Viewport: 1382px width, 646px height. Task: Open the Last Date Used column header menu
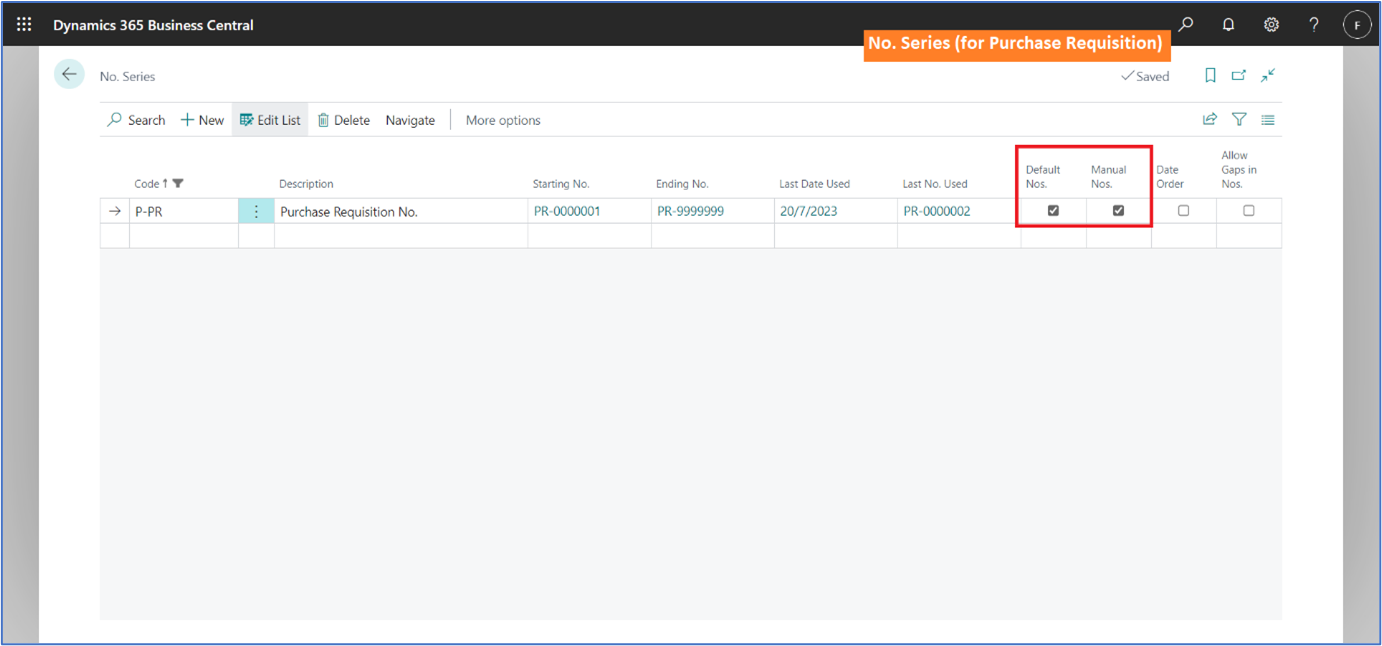(815, 184)
